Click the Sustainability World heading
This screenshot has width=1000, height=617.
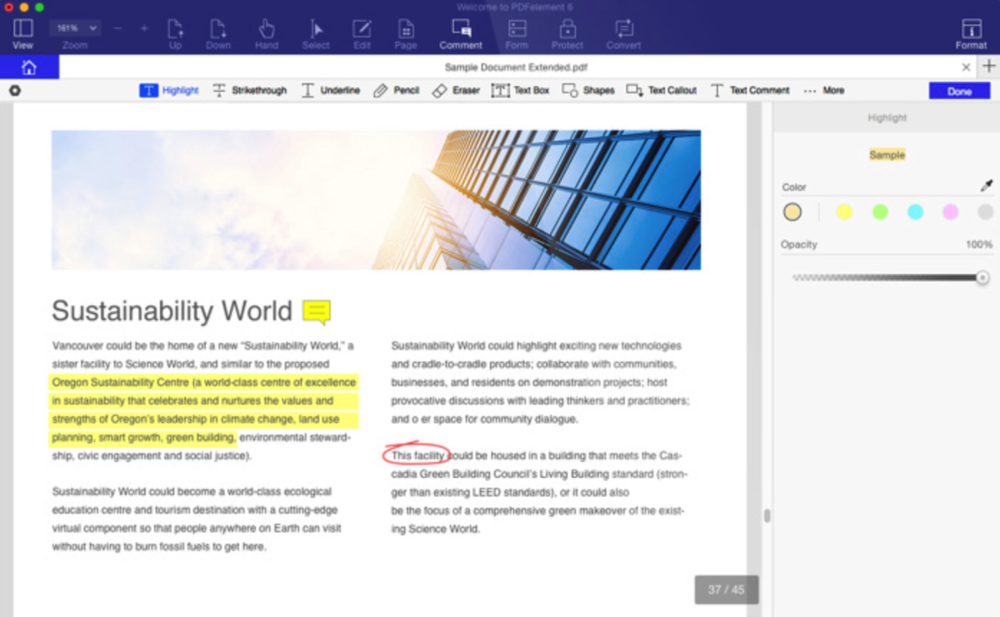point(172,311)
